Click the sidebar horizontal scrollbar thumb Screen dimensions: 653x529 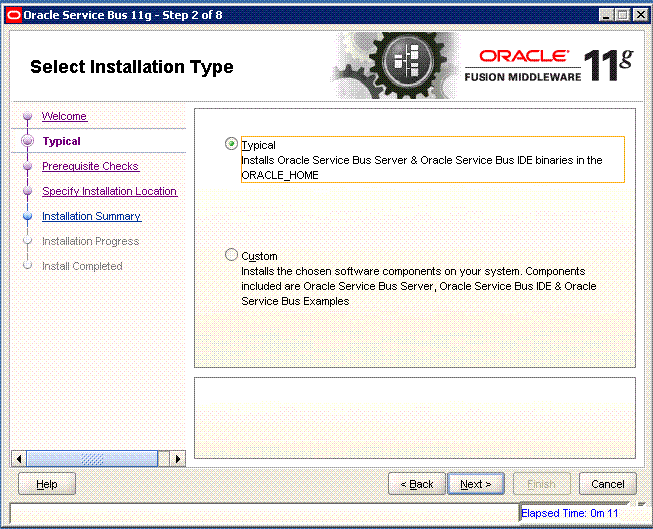[x=92, y=459]
